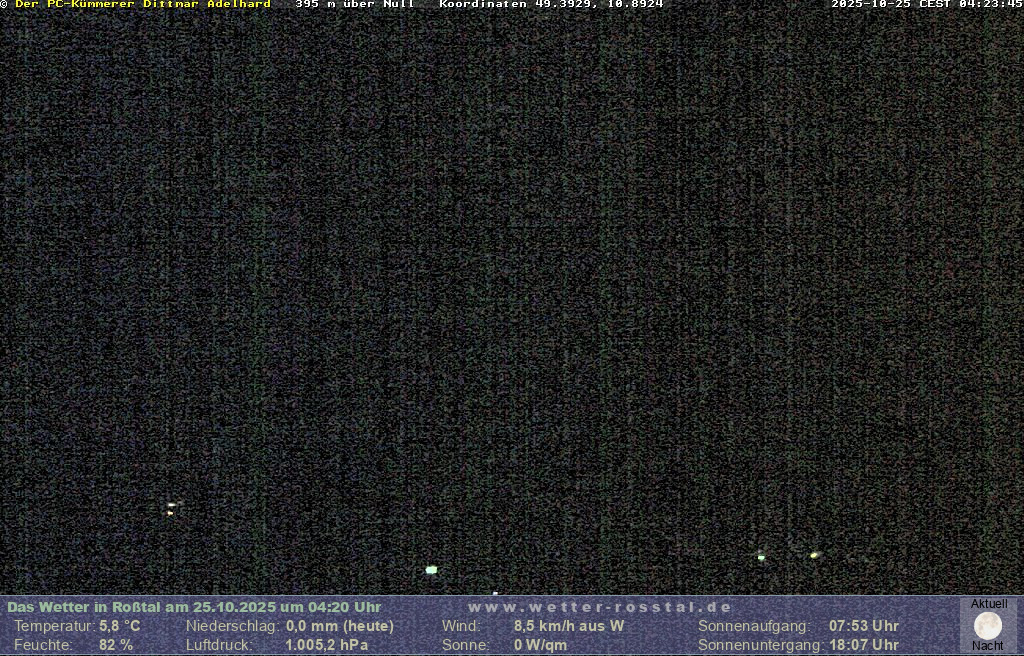
Task: Click the www.wetter-rosstal.de website link
Action: tap(600, 607)
